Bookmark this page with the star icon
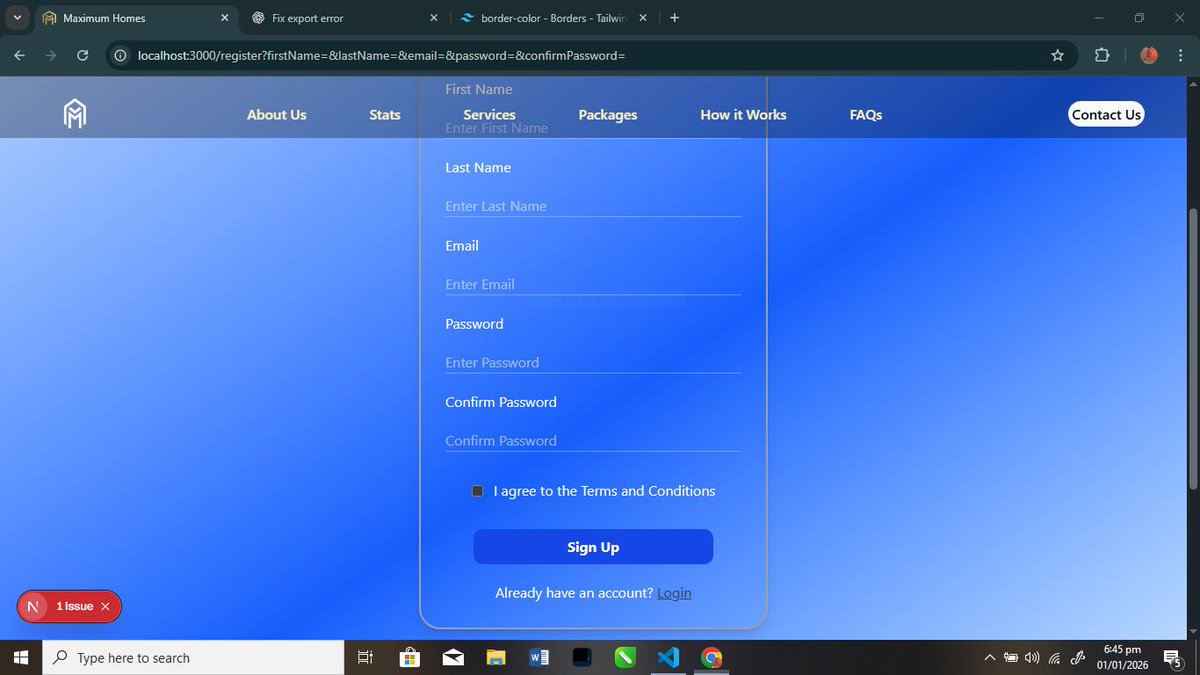This screenshot has width=1200, height=675. 1058,56
